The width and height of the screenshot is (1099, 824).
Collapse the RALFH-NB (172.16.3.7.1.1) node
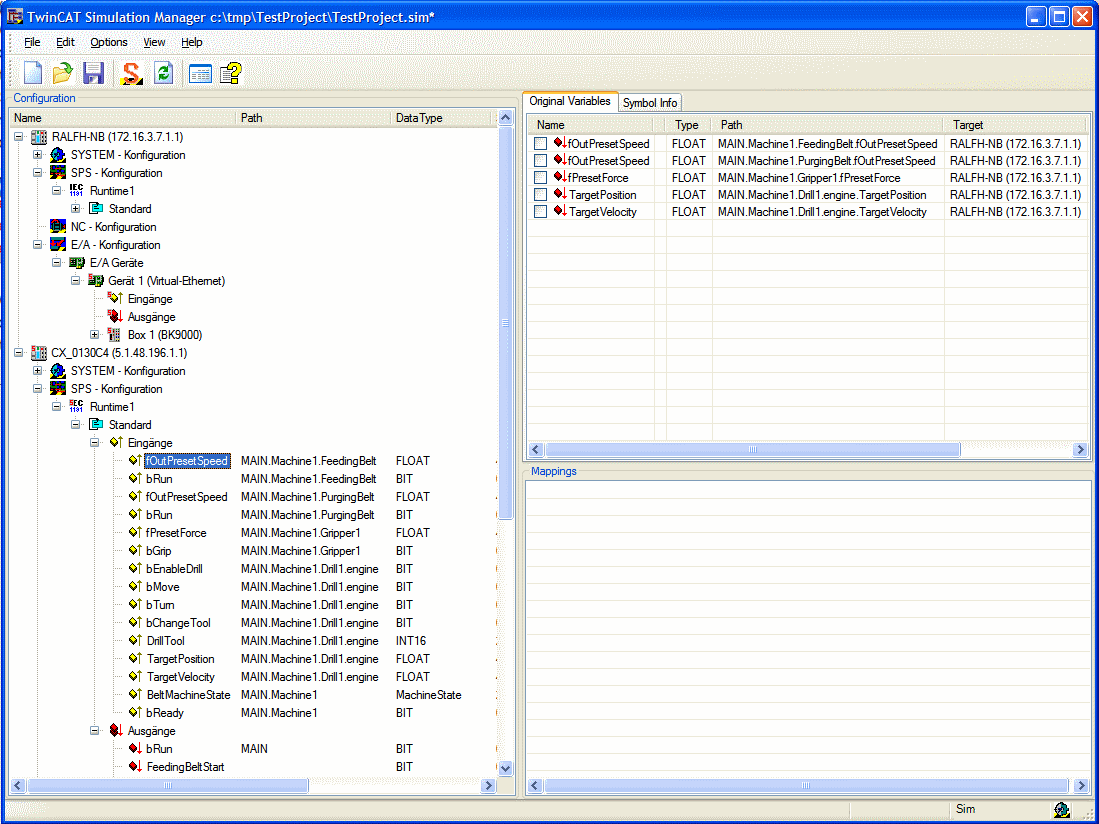(x=19, y=137)
